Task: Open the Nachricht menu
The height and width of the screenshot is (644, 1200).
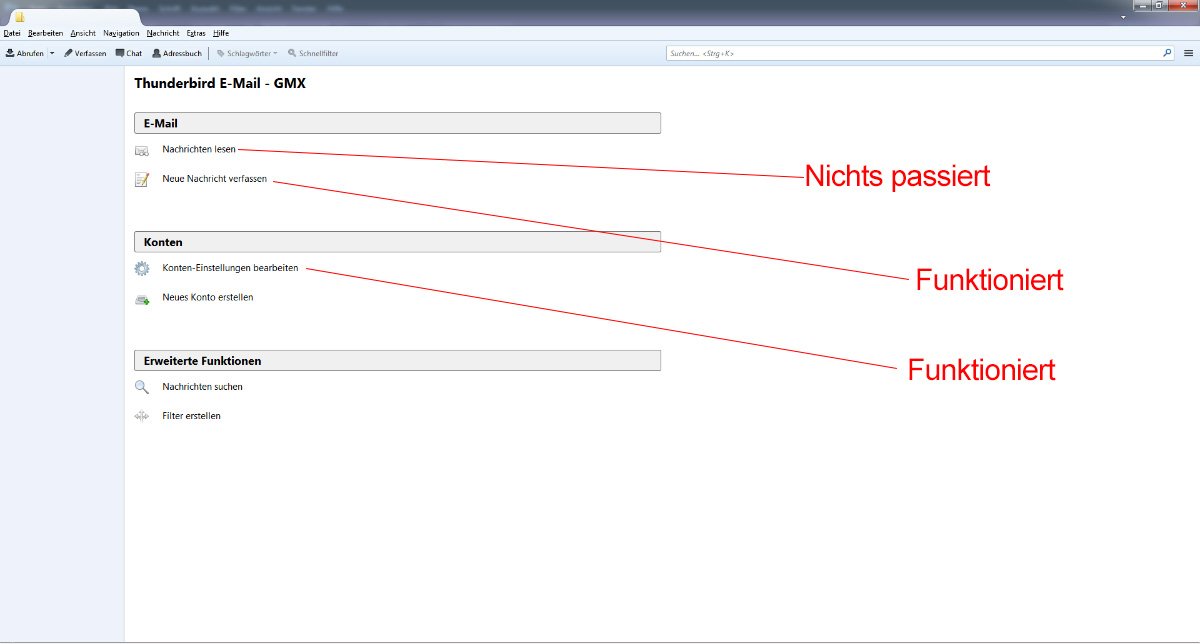Action: (162, 33)
